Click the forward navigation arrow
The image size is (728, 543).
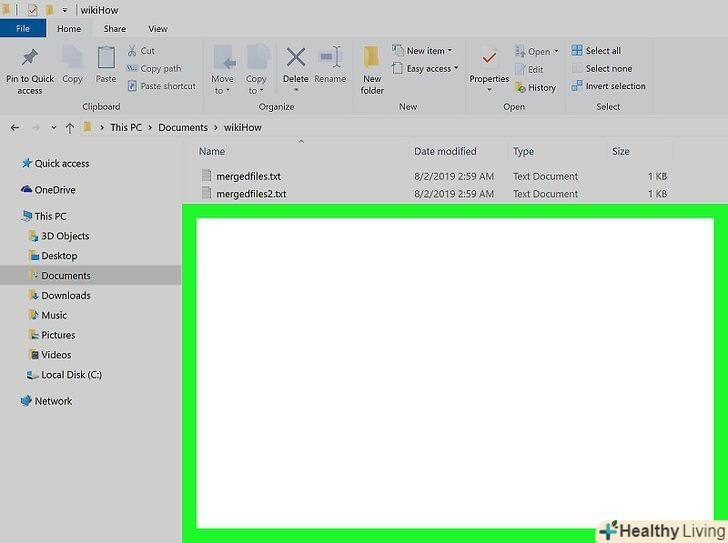pos(36,127)
